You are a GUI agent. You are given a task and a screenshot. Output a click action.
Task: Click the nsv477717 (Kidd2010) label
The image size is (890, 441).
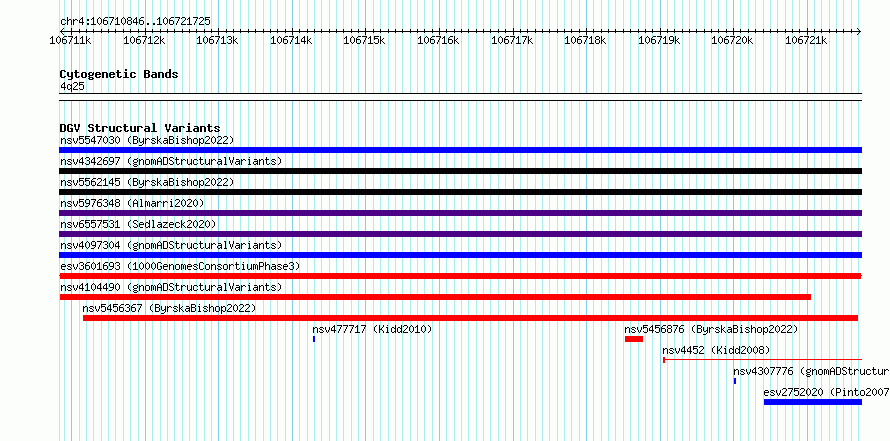[372, 329]
